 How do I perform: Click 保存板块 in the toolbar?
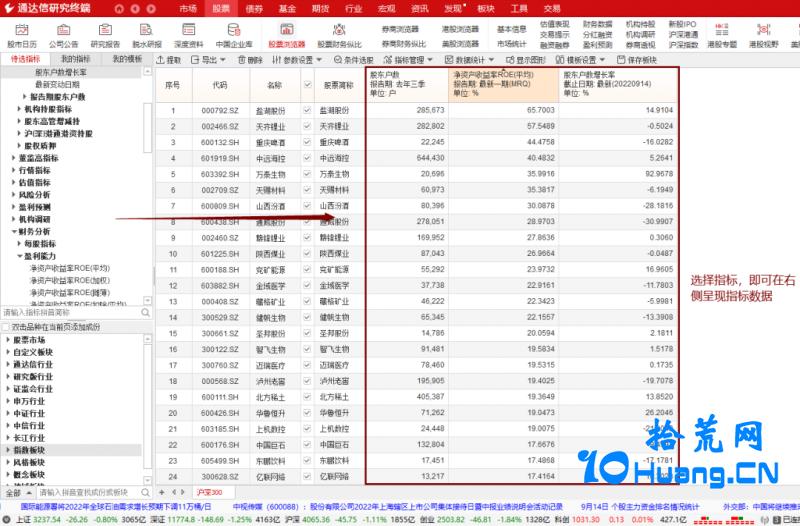[x=637, y=60]
